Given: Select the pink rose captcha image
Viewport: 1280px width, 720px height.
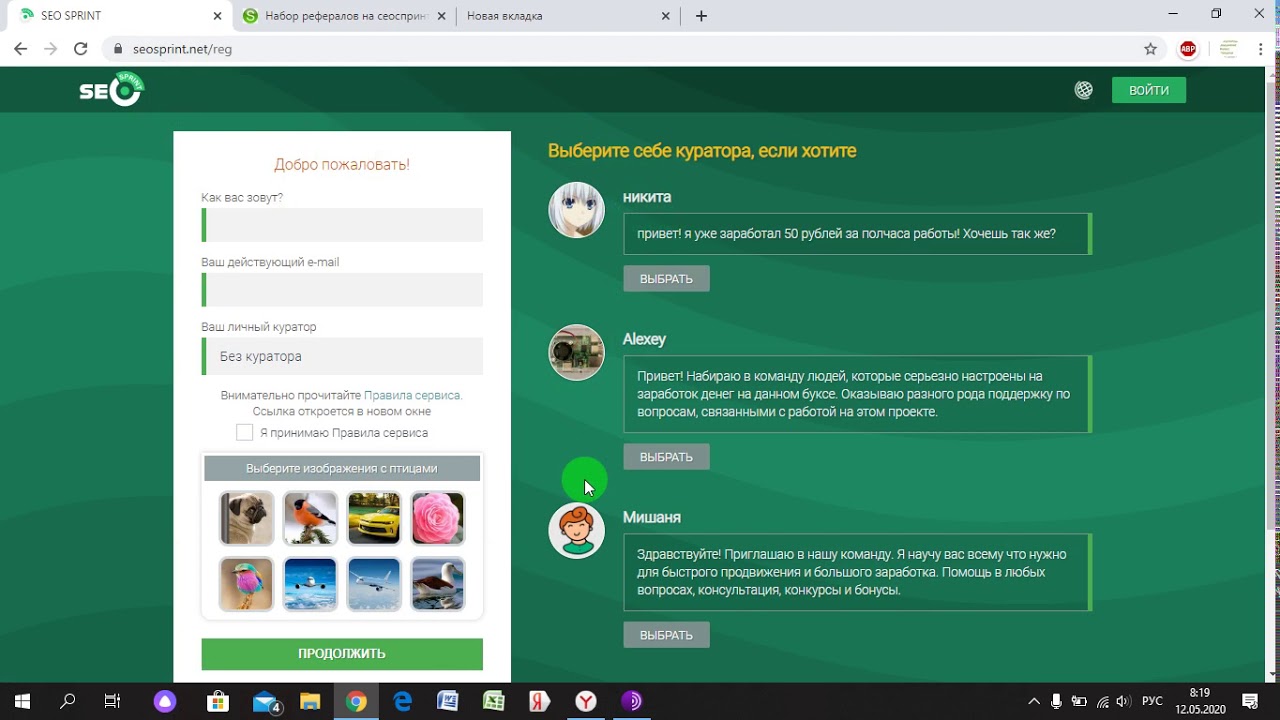Looking at the screenshot, I should tap(438, 518).
